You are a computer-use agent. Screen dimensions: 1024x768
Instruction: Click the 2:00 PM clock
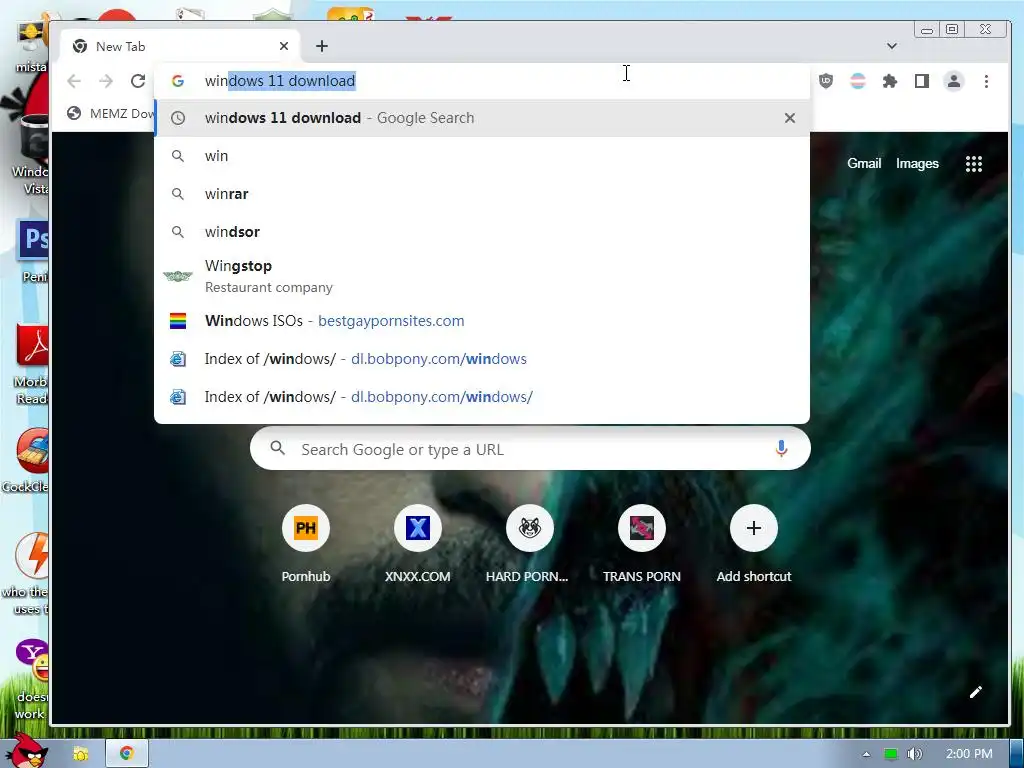click(968, 754)
